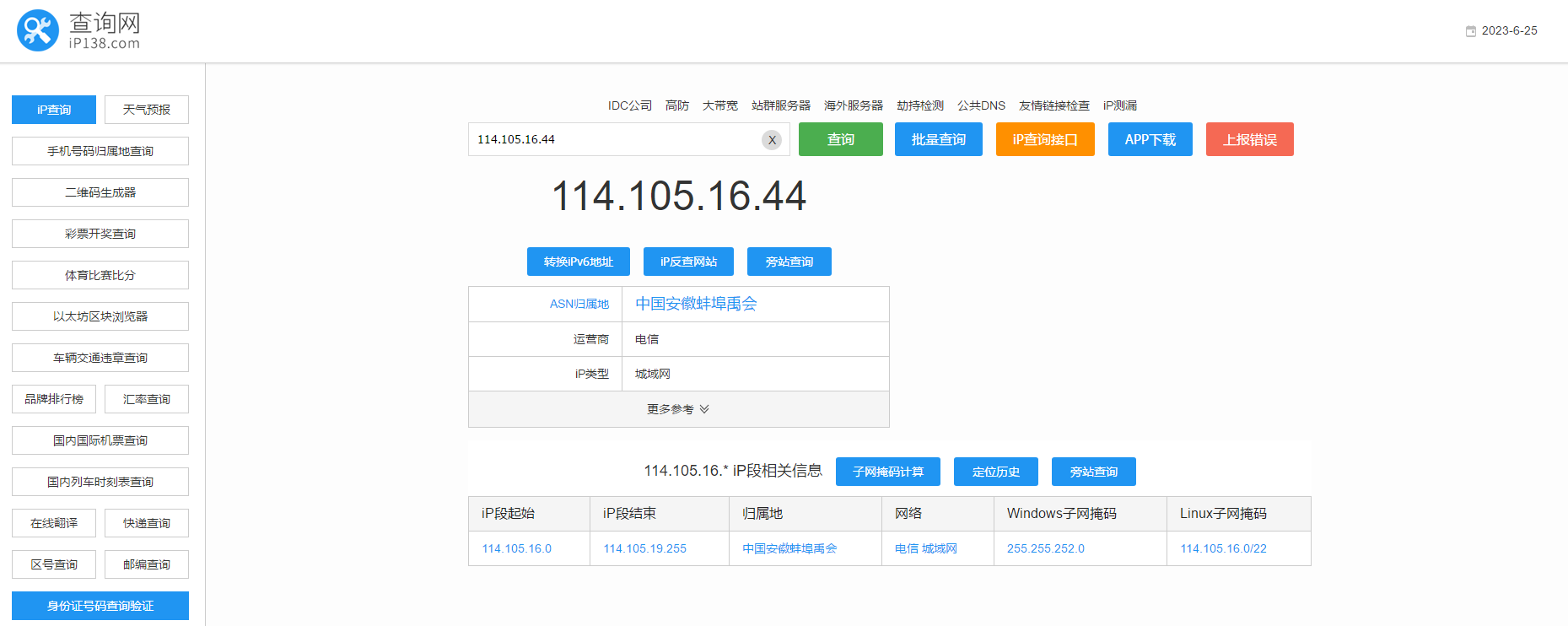This screenshot has width=1568, height=626.
Task: Open 国内国际机票查询
Action: [100, 440]
